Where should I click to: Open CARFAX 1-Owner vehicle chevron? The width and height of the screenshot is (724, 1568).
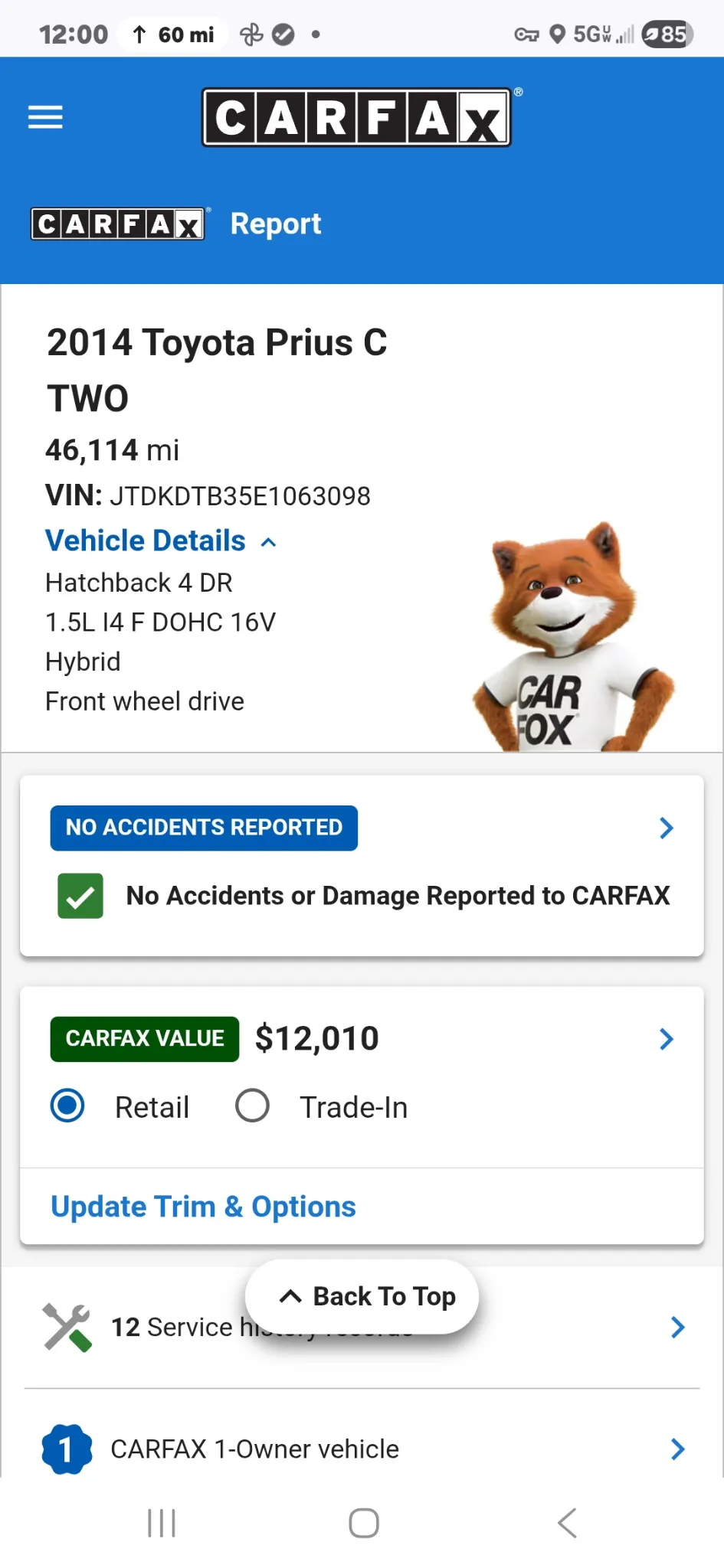pyautogui.click(x=677, y=1449)
